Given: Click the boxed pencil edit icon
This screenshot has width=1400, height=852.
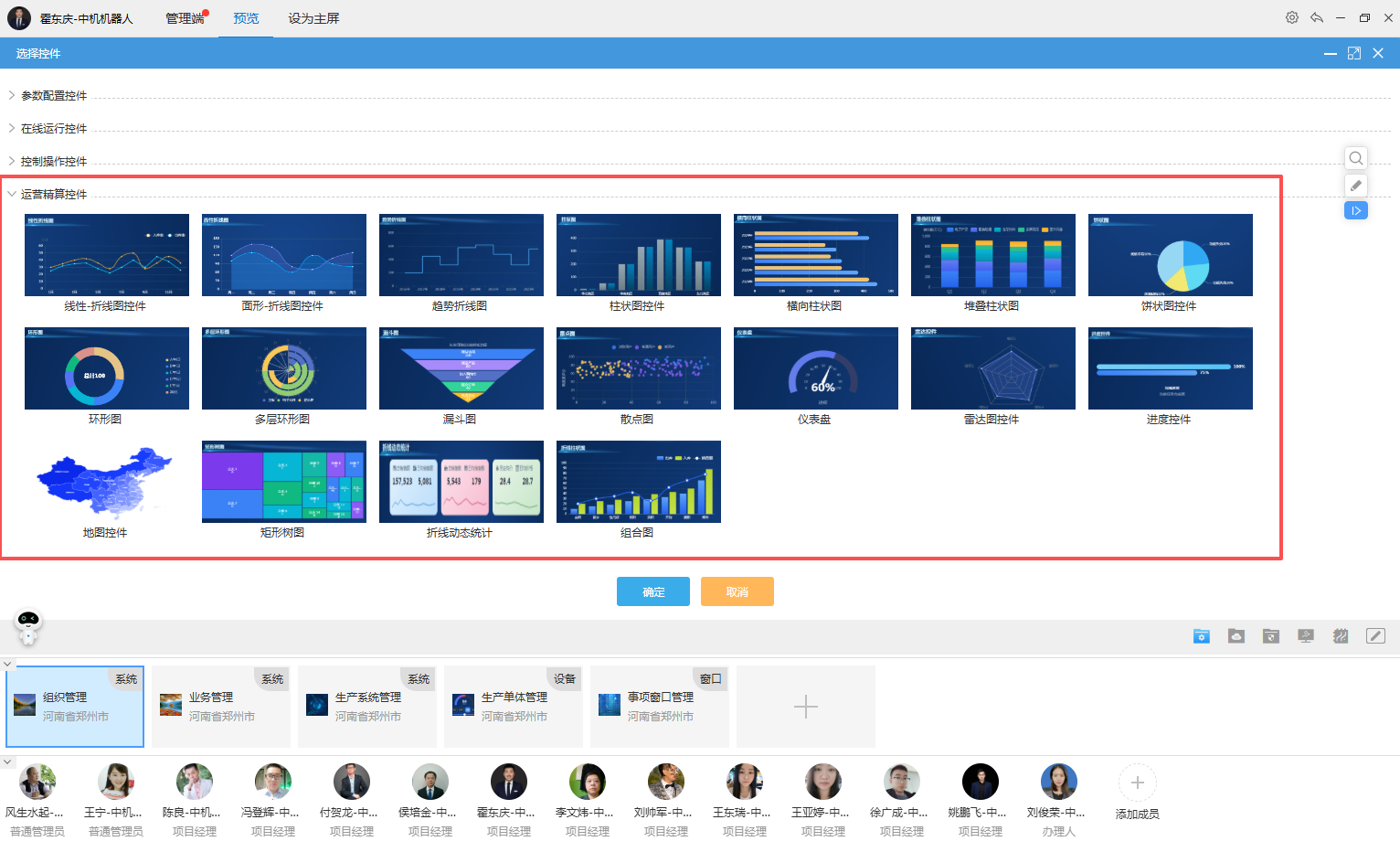Looking at the screenshot, I should click(x=1375, y=636).
